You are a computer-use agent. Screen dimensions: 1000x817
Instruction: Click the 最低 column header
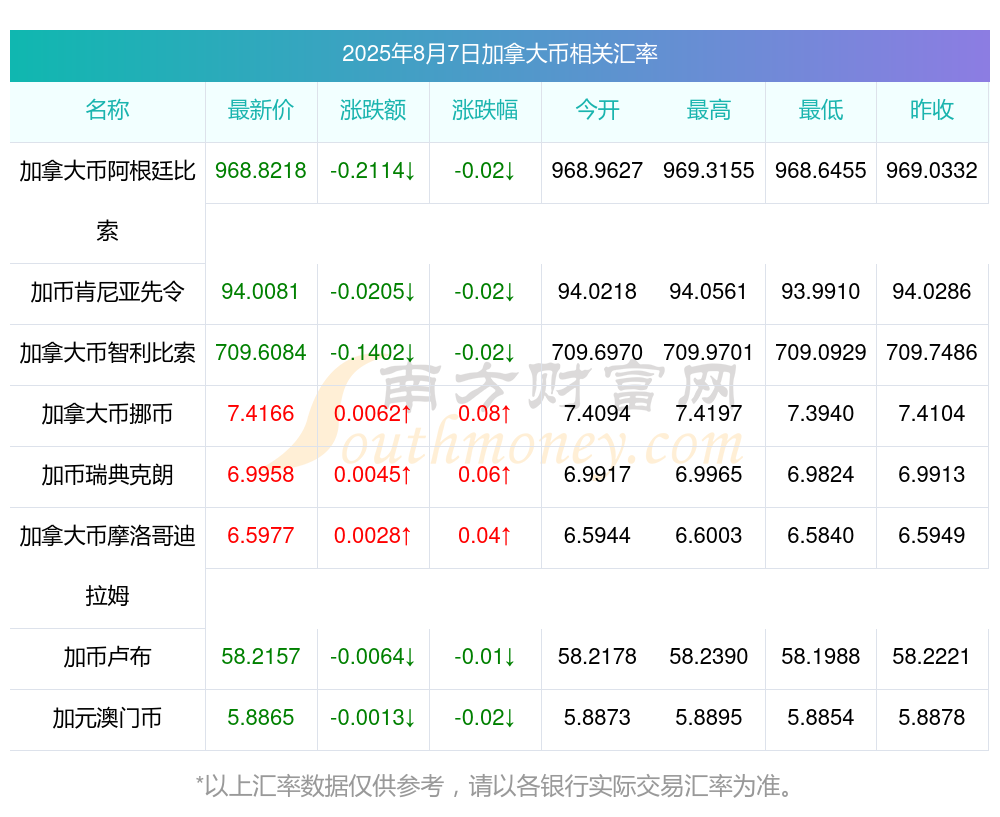821,110
